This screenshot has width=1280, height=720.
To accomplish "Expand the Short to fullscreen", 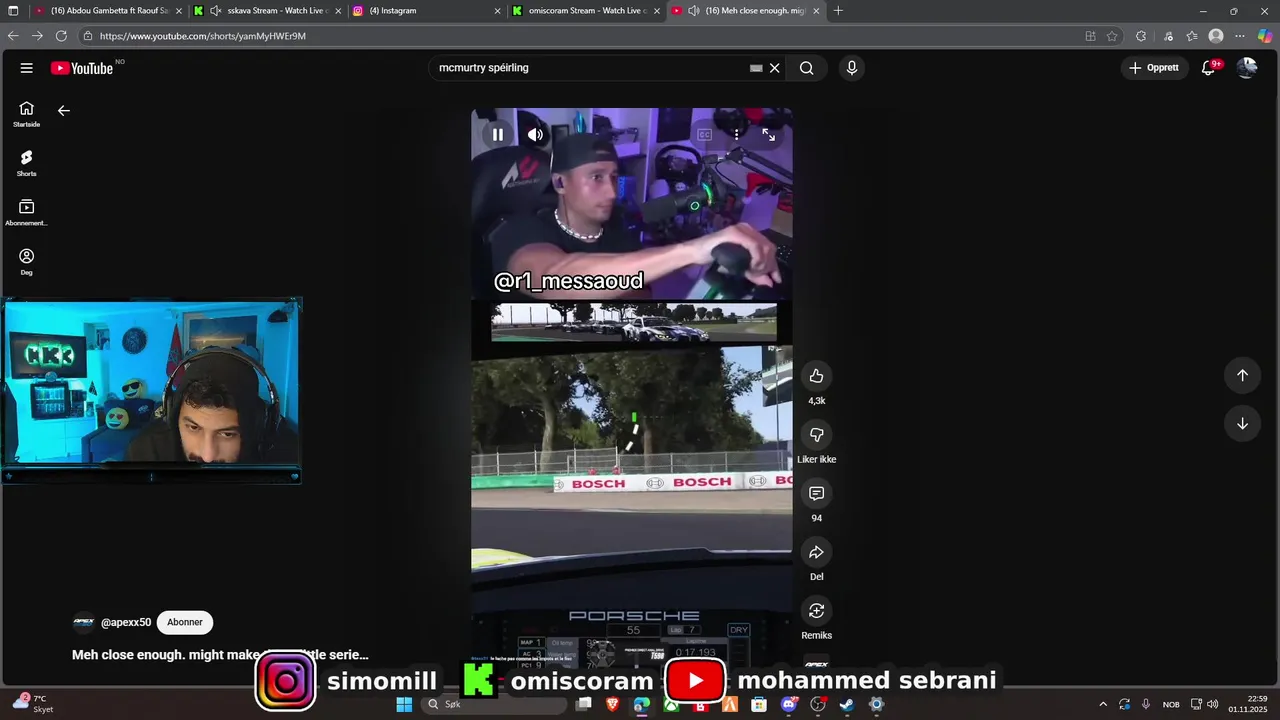I will pos(769,134).
